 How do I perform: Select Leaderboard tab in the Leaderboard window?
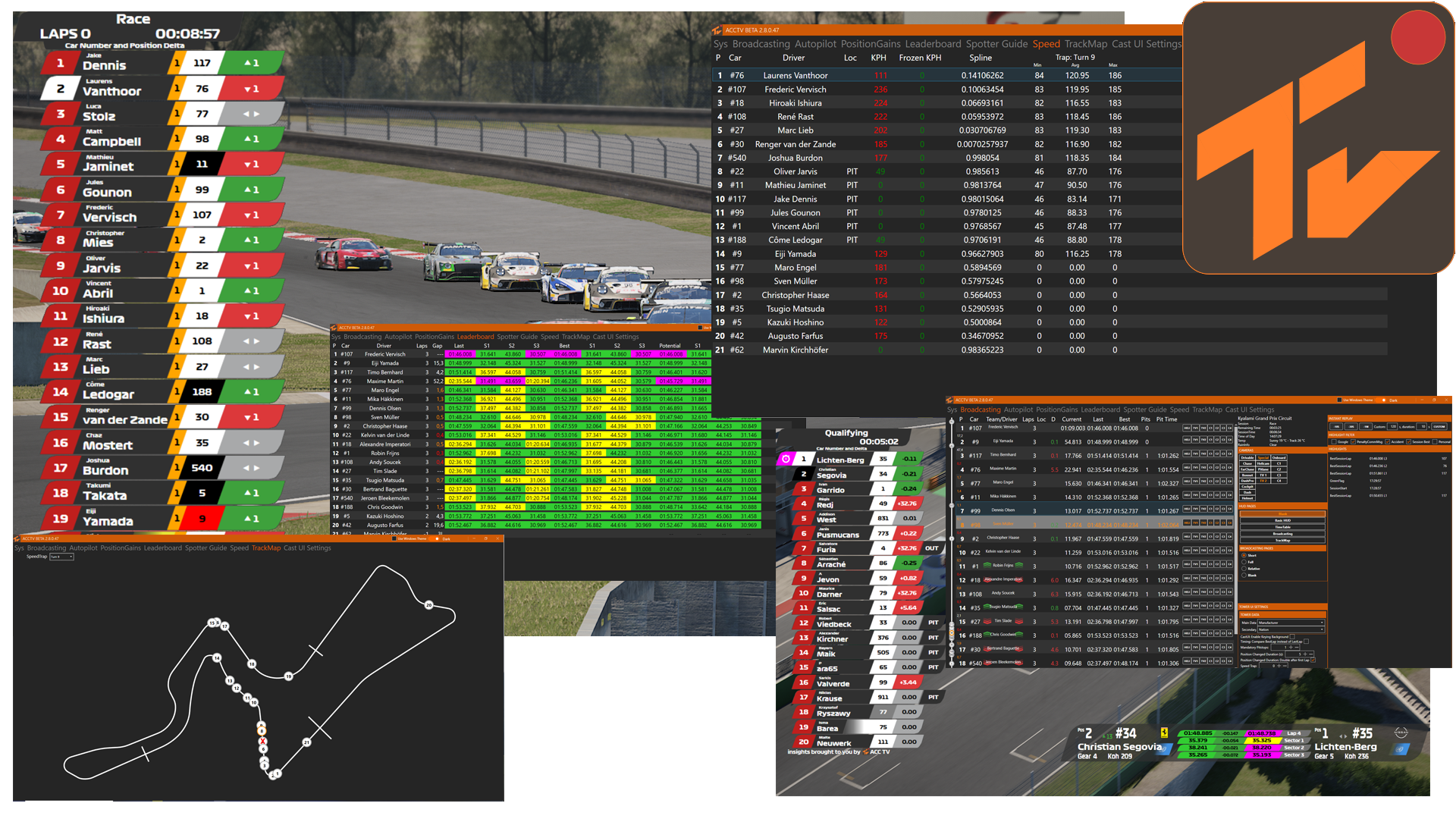(x=475, y=337)
